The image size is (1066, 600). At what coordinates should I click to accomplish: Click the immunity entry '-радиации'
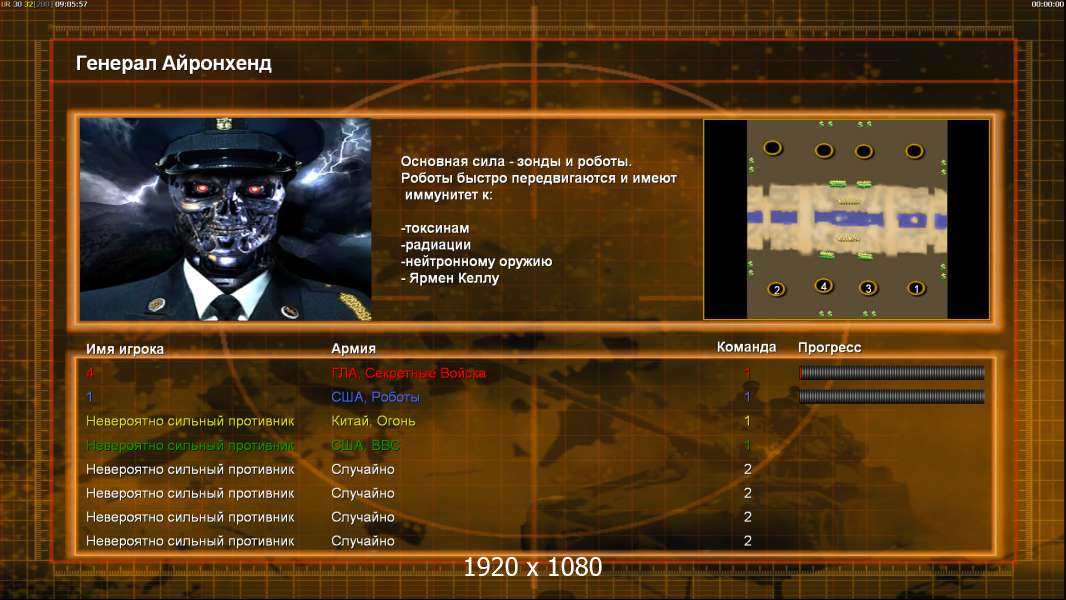(435, 245)
